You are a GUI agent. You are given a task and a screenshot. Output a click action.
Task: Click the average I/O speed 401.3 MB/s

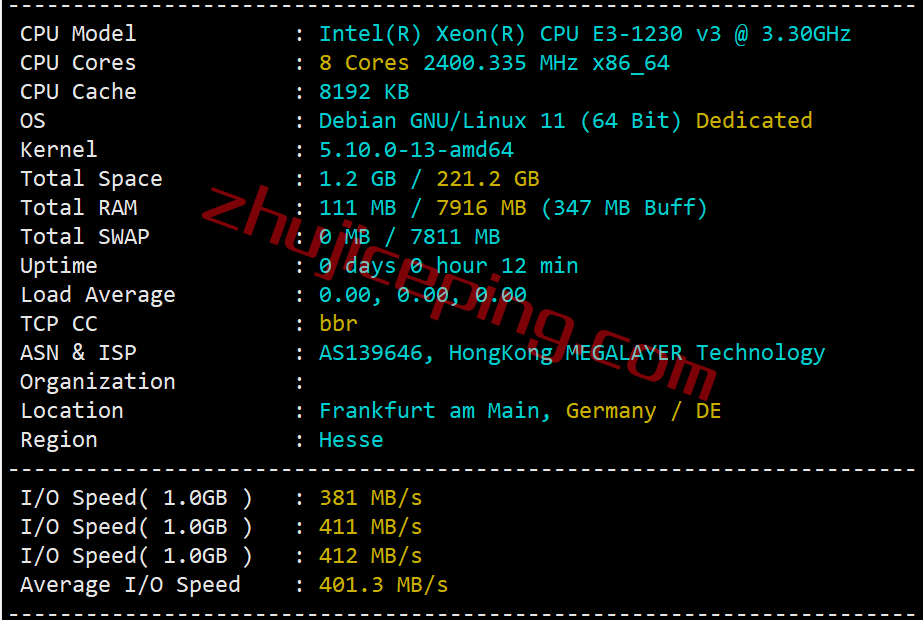click(383, 585)
